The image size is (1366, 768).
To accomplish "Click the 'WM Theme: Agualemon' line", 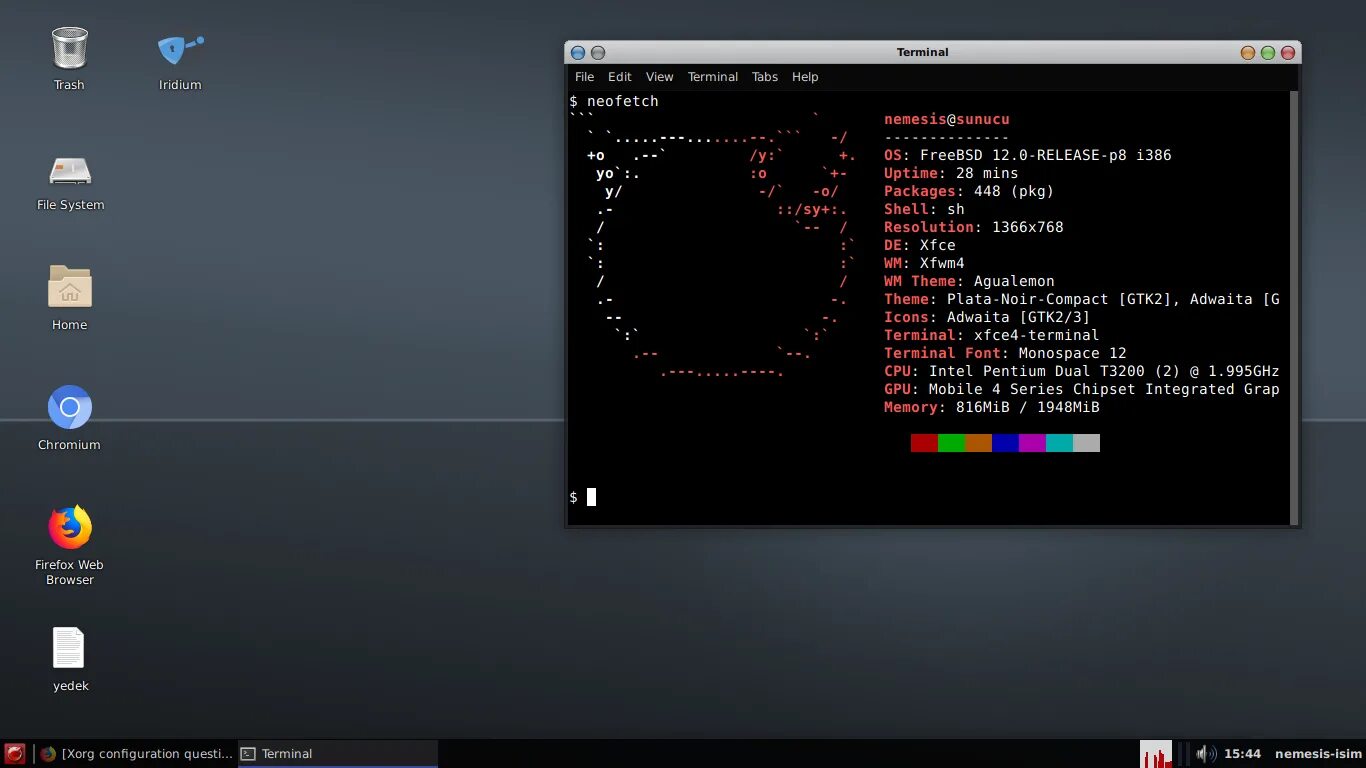I will click(969, 281).
